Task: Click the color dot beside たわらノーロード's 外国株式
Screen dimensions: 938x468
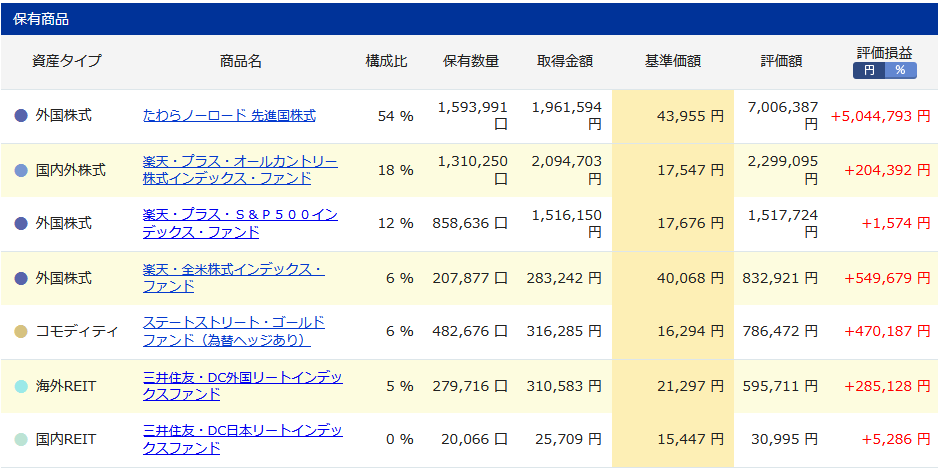Action: 21,116
